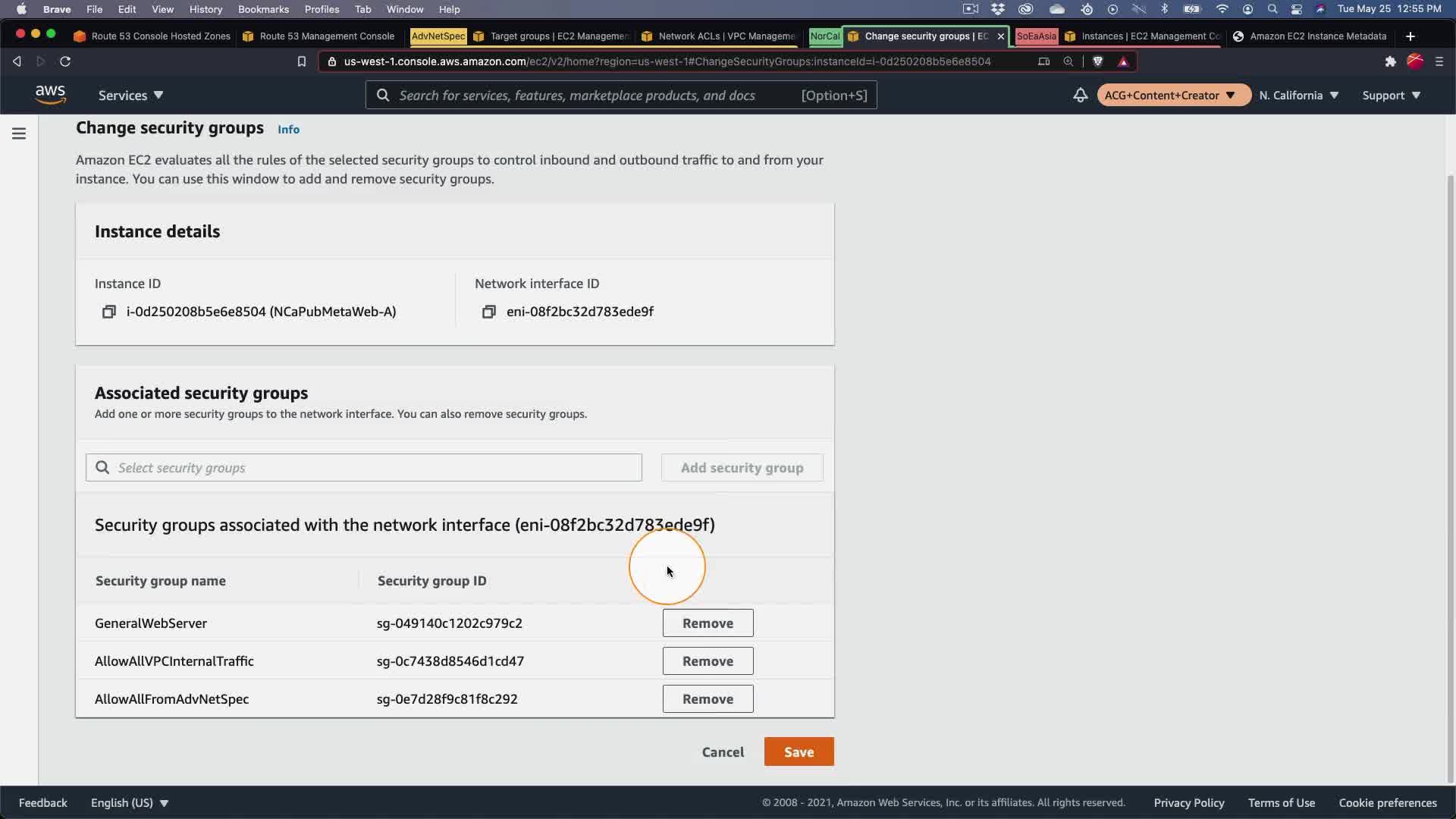Open the browser extensions puzzle icon
This screenshot has width=1456, height=819.
[x=1390, y=61]
